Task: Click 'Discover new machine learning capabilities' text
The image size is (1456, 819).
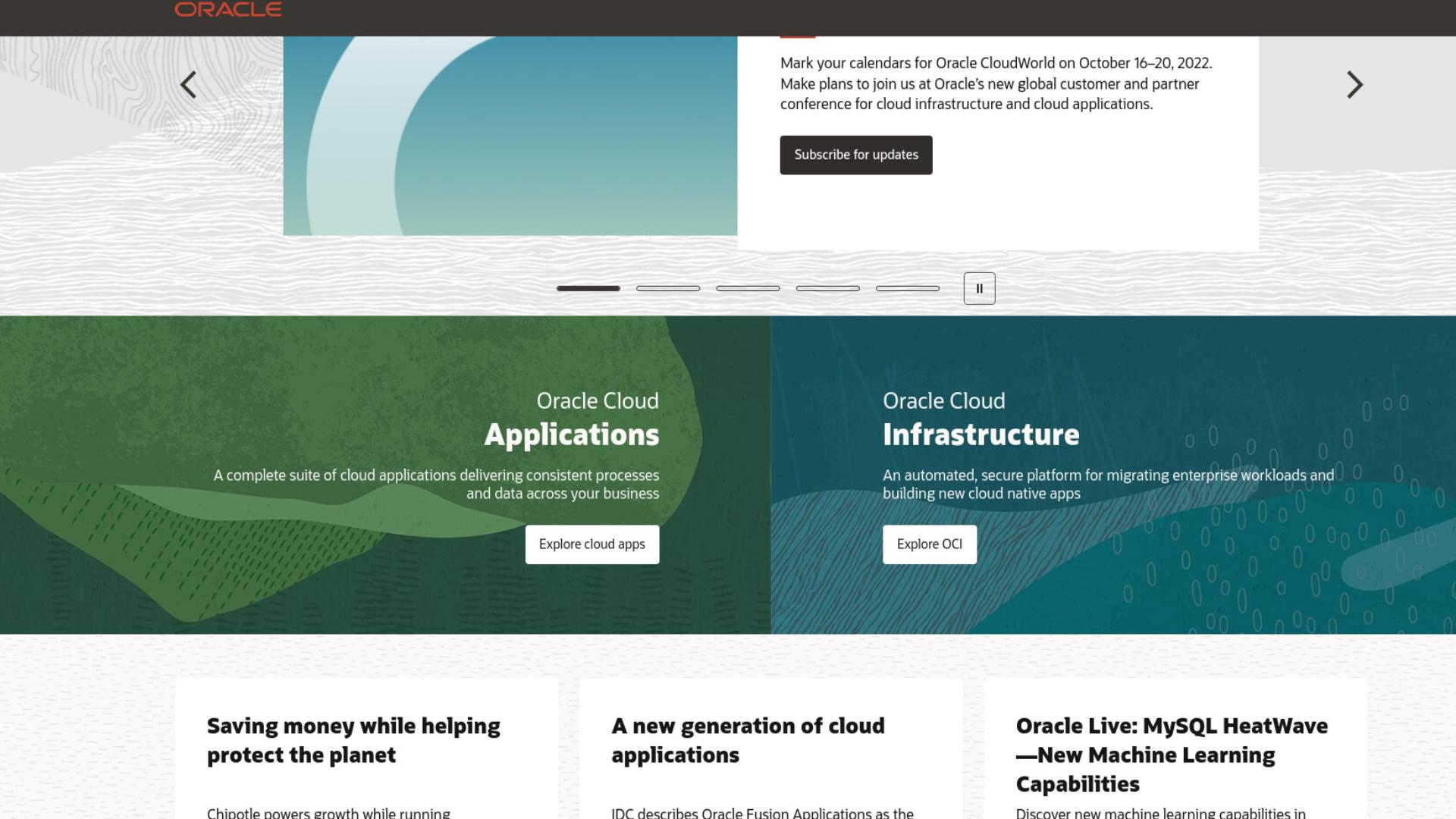Action: (x=1161, y=813)
